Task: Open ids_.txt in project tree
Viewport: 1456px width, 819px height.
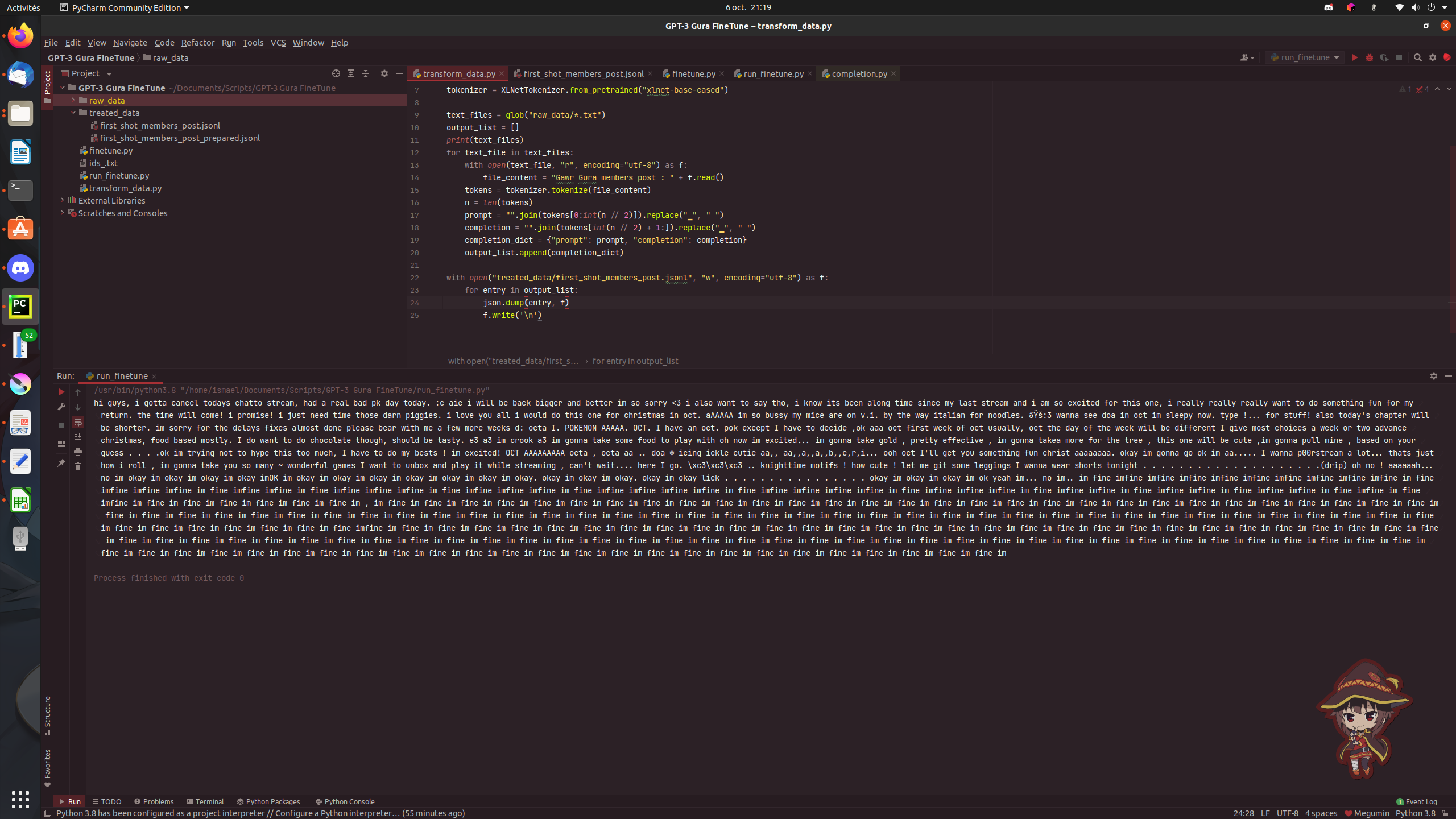Action: coord(103,163)
